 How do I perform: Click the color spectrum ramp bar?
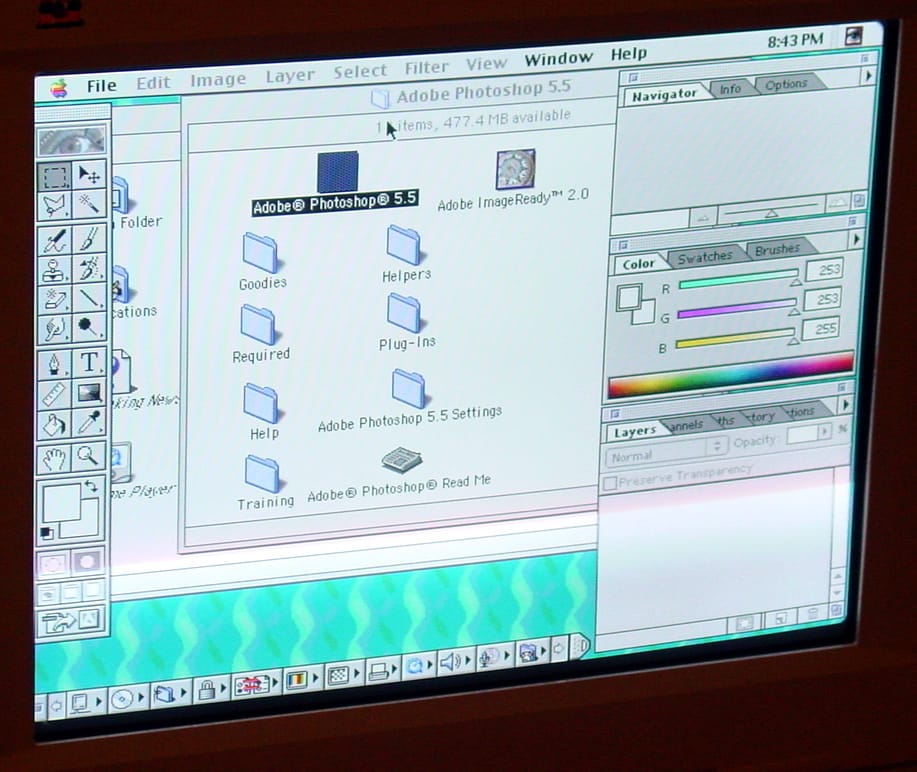(x=731, y=374)
